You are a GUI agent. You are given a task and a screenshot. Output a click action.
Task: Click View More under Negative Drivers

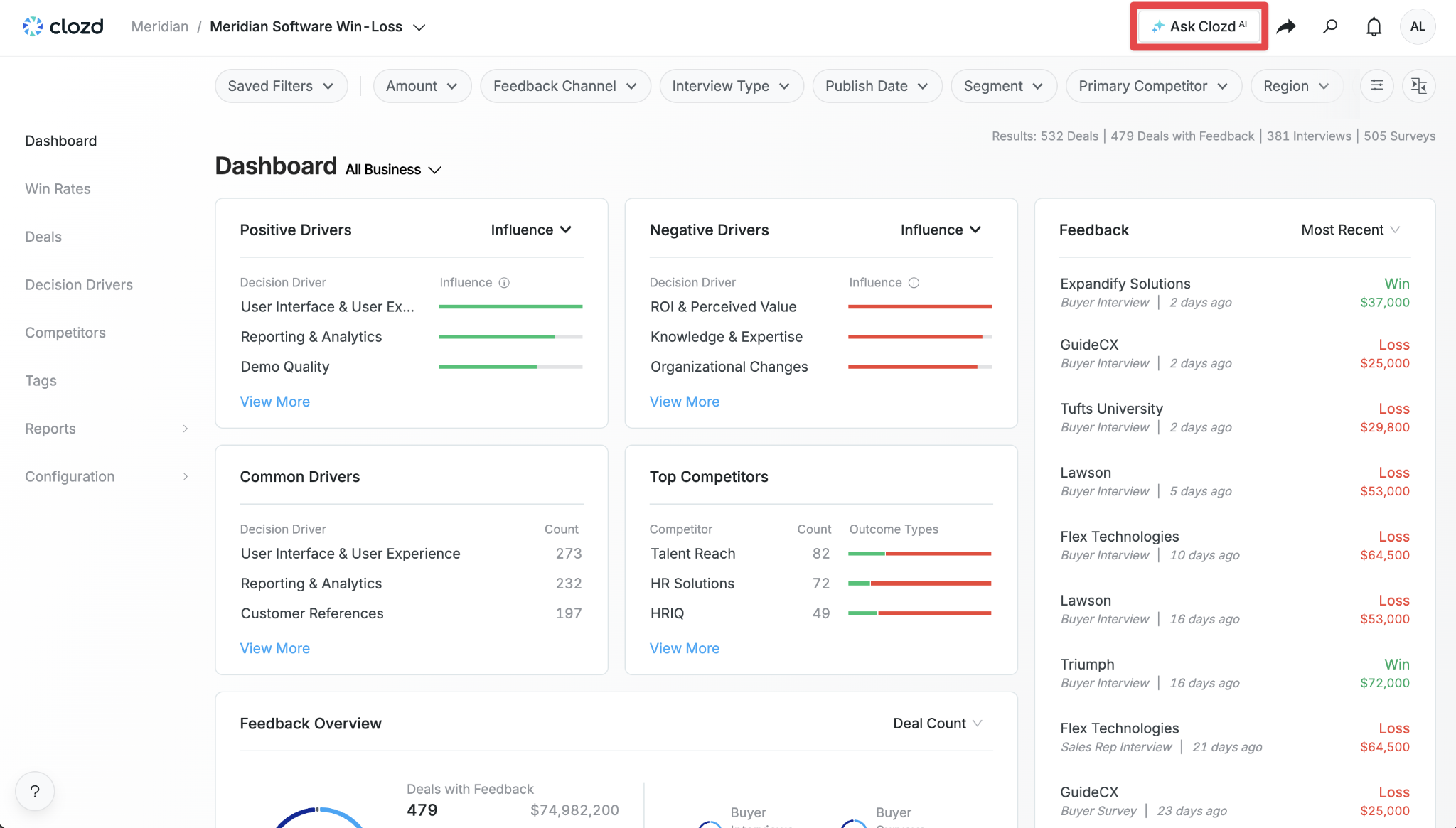[684, 402]
